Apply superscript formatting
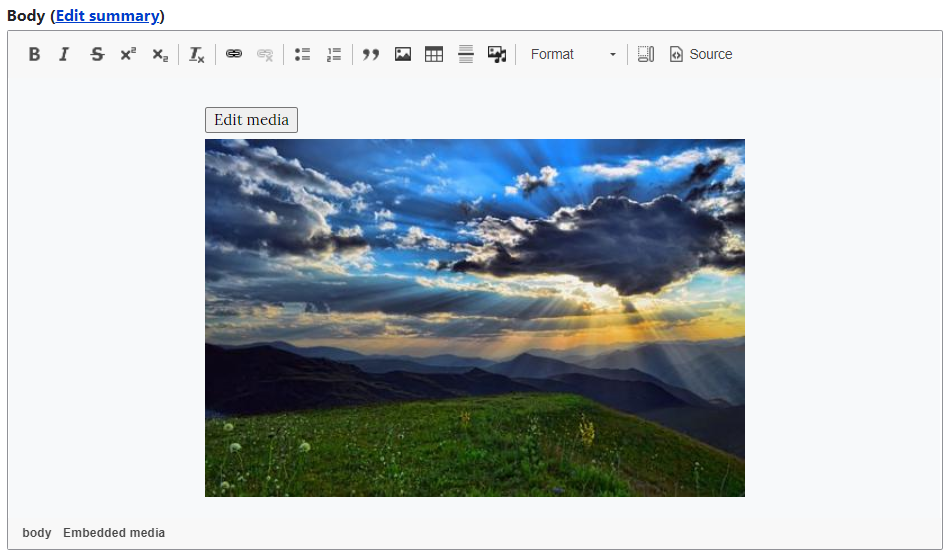This screenshot has width=948, height=552. click(x=128, y=54)
